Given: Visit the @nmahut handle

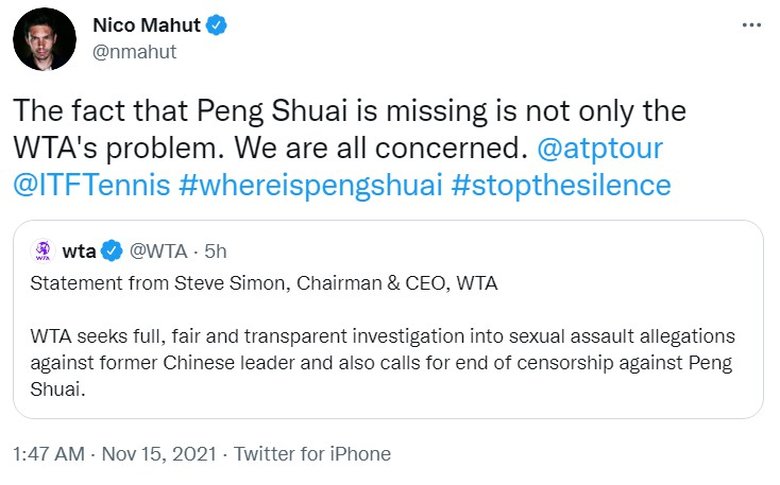Looking at the screenshot, I should [x=134, y=52].
